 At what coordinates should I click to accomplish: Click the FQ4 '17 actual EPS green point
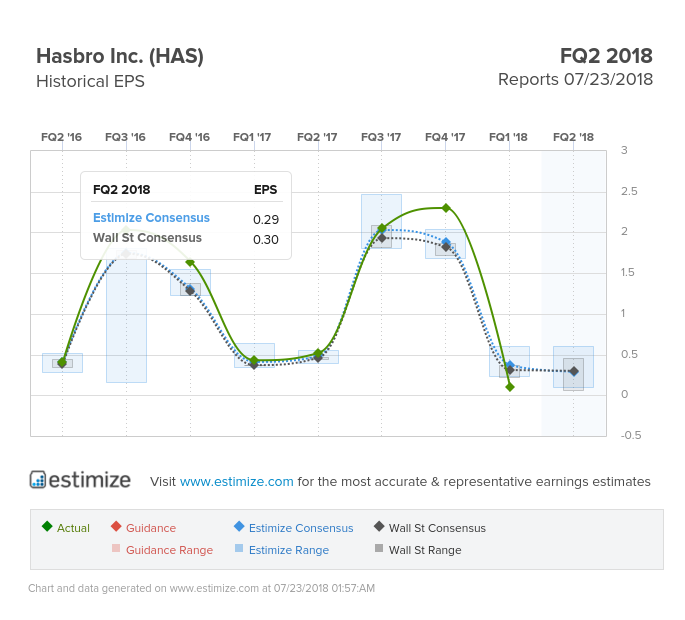coord(446,208)
